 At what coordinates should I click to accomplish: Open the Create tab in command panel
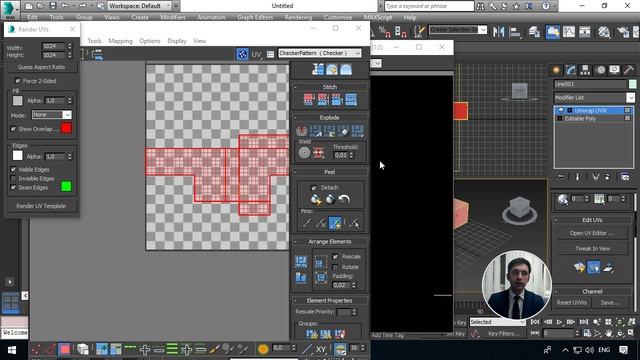[x=556, y=70]
